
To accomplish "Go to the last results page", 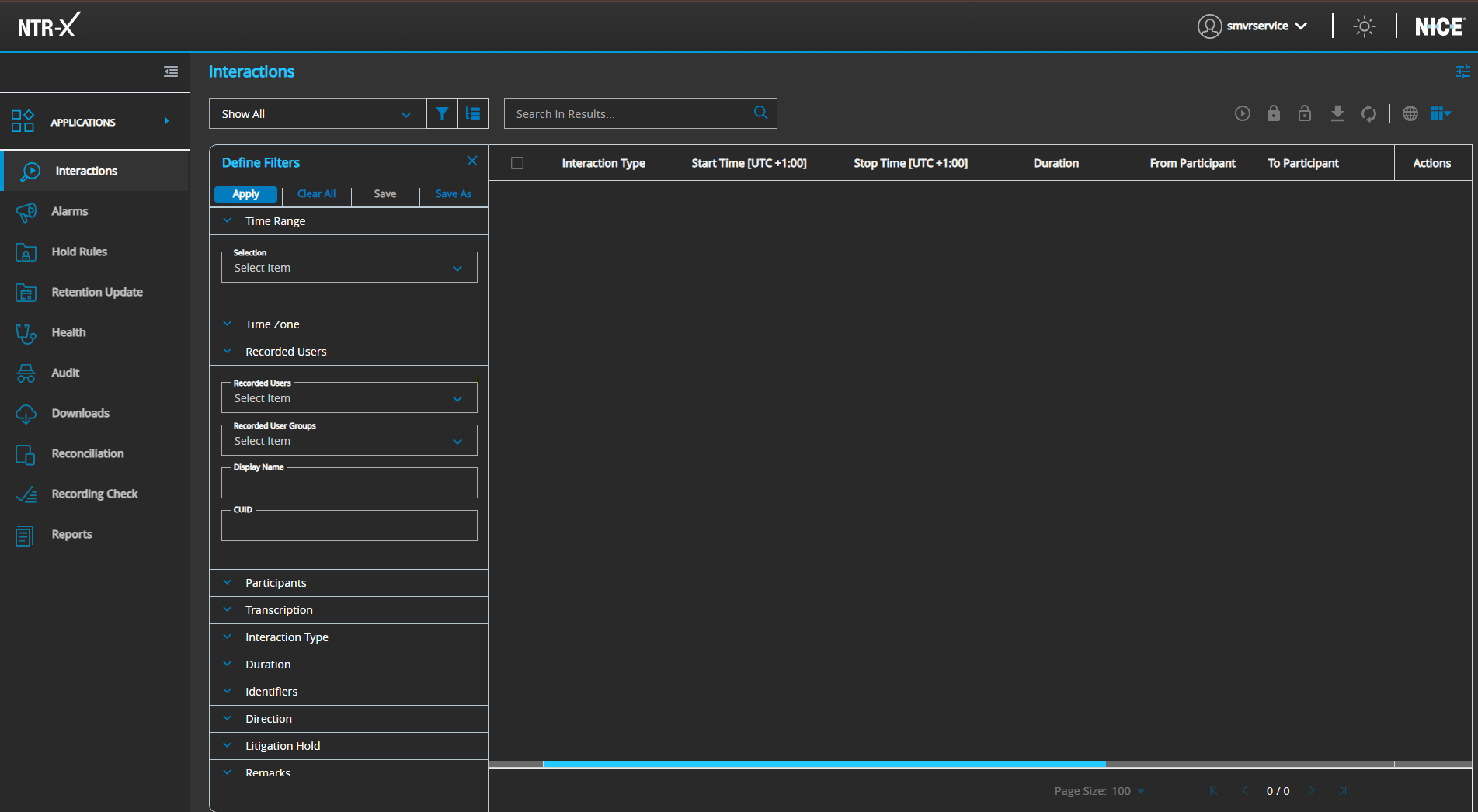I will click(x=1344, y=790).
